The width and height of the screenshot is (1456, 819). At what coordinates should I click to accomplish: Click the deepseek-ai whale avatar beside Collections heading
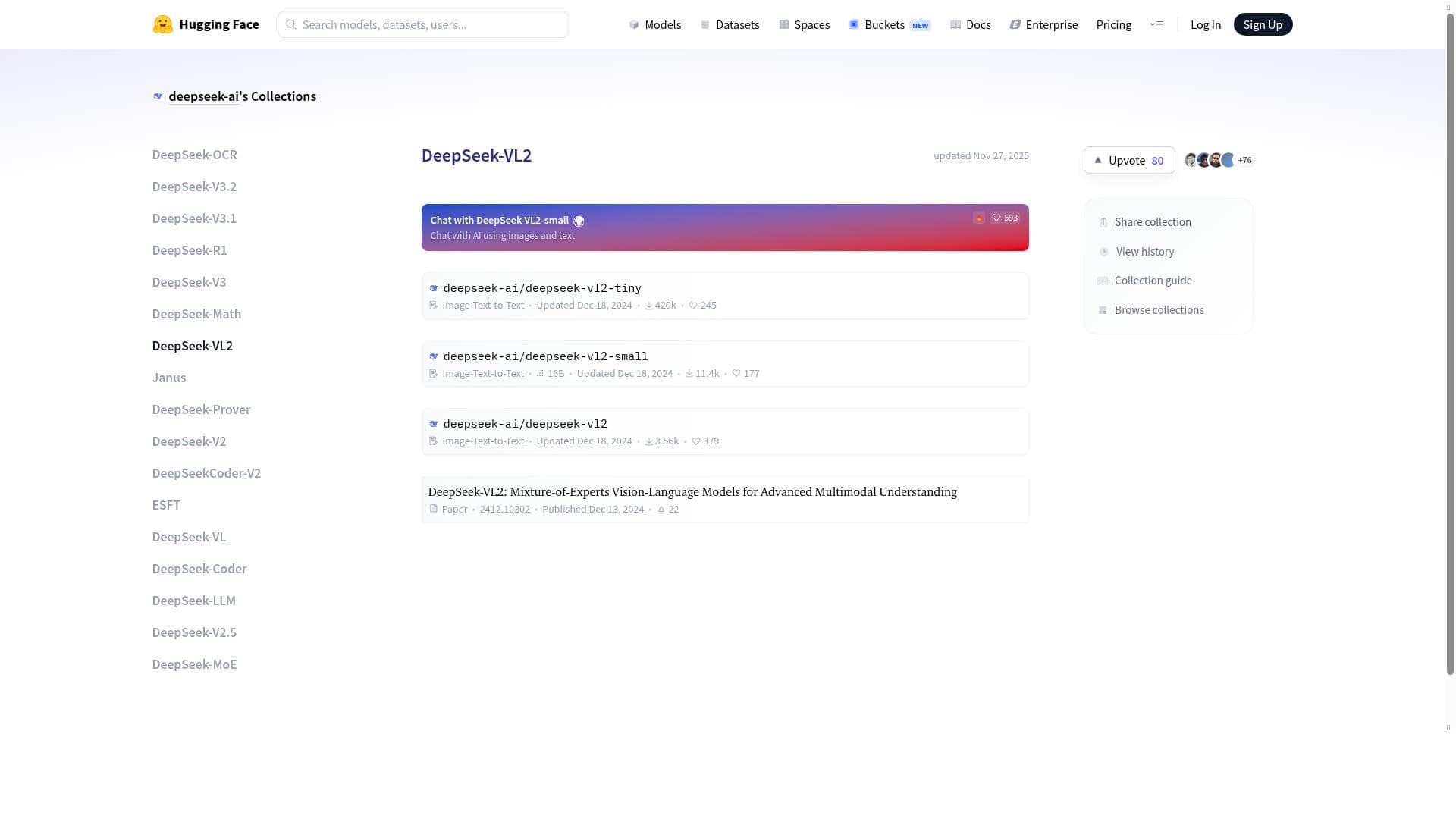click(158, 96)
